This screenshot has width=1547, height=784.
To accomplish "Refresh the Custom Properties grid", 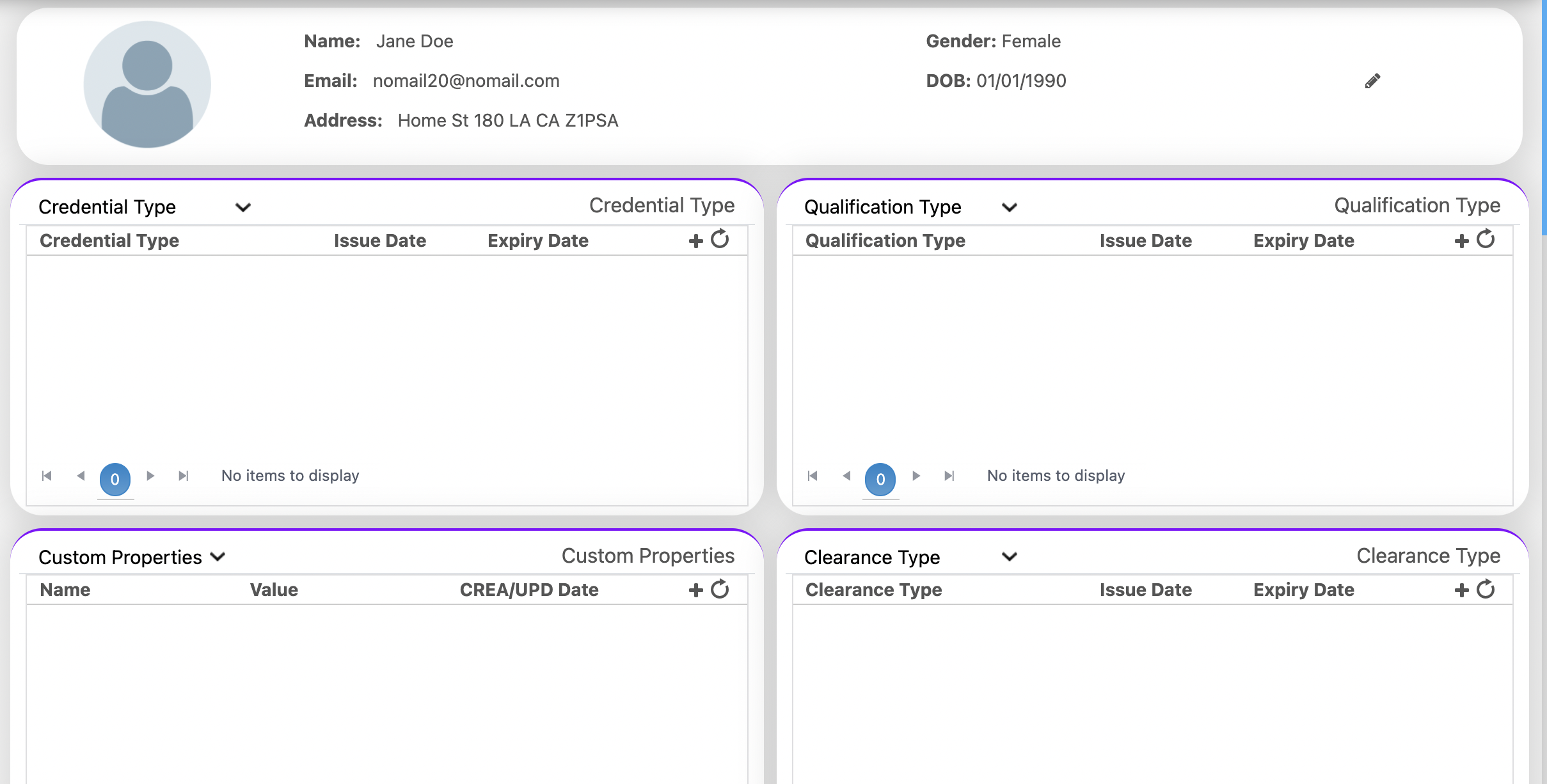I will (720, 588).
